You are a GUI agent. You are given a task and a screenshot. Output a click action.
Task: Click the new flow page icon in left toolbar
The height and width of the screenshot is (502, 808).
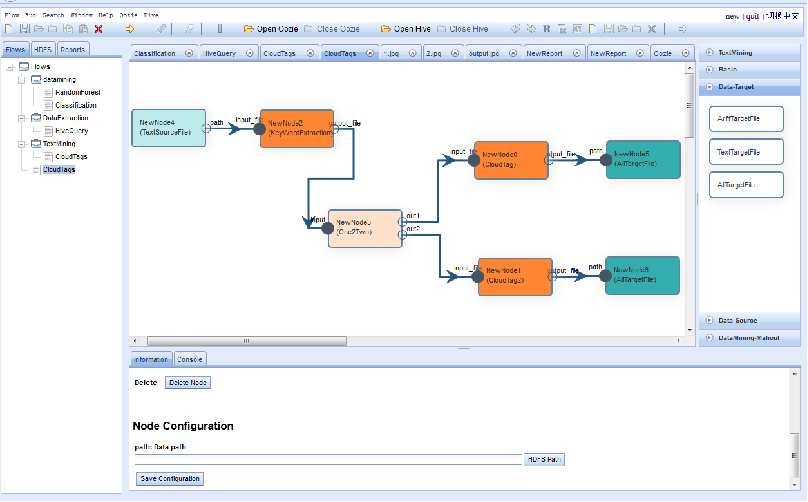click(9, 29)
